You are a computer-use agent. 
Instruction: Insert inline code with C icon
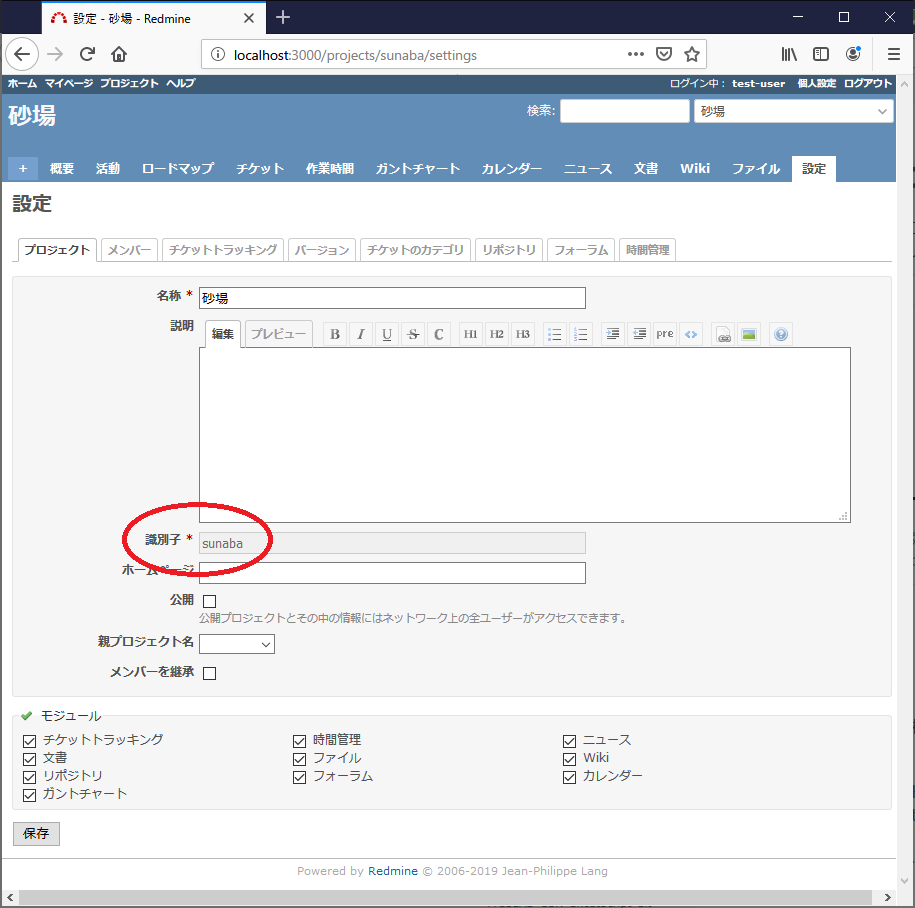(x=439, y=334)
